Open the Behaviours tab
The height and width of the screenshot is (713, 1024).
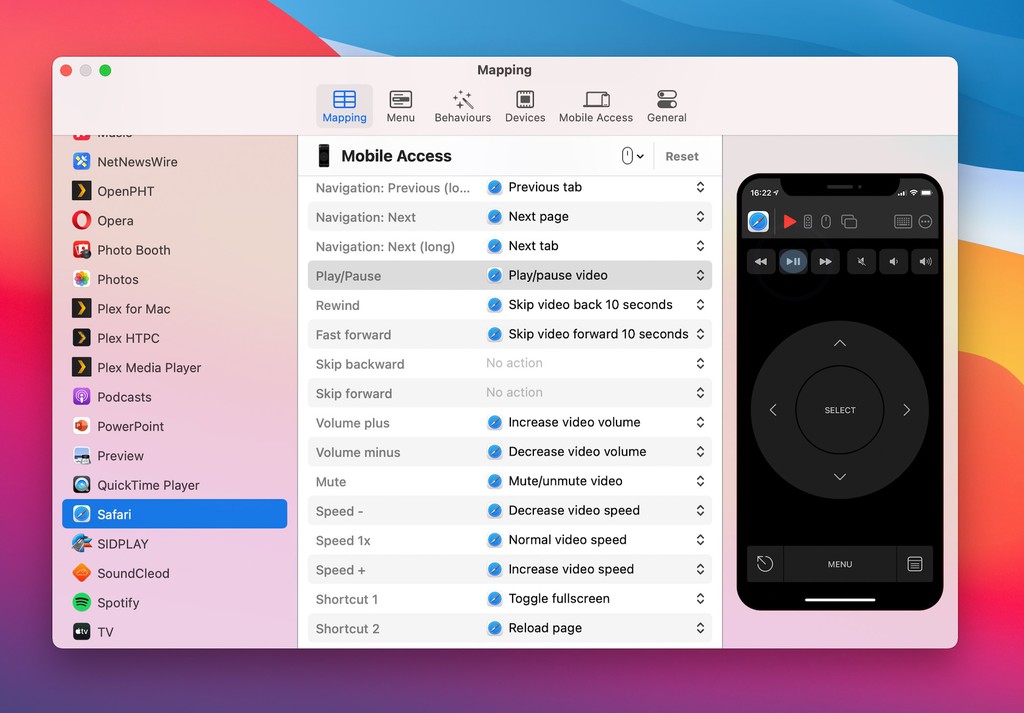click(462, 106)
